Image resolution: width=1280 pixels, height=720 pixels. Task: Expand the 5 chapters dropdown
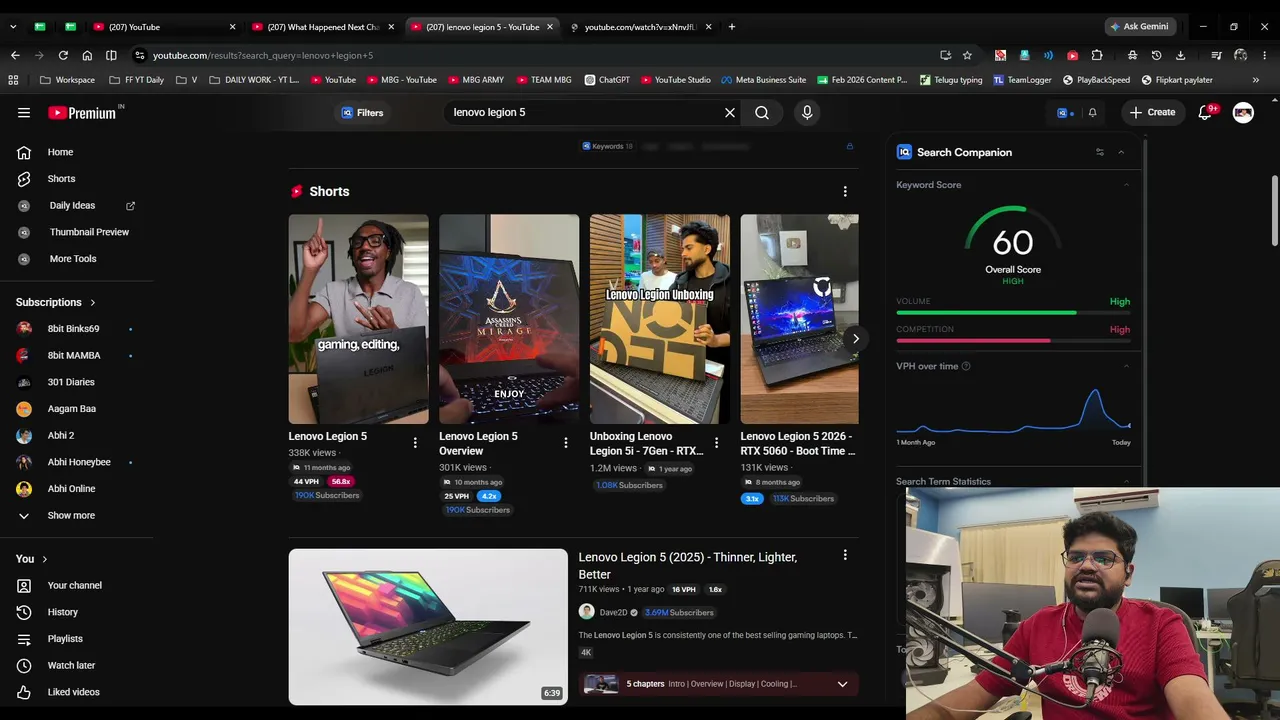pos(842,684)
